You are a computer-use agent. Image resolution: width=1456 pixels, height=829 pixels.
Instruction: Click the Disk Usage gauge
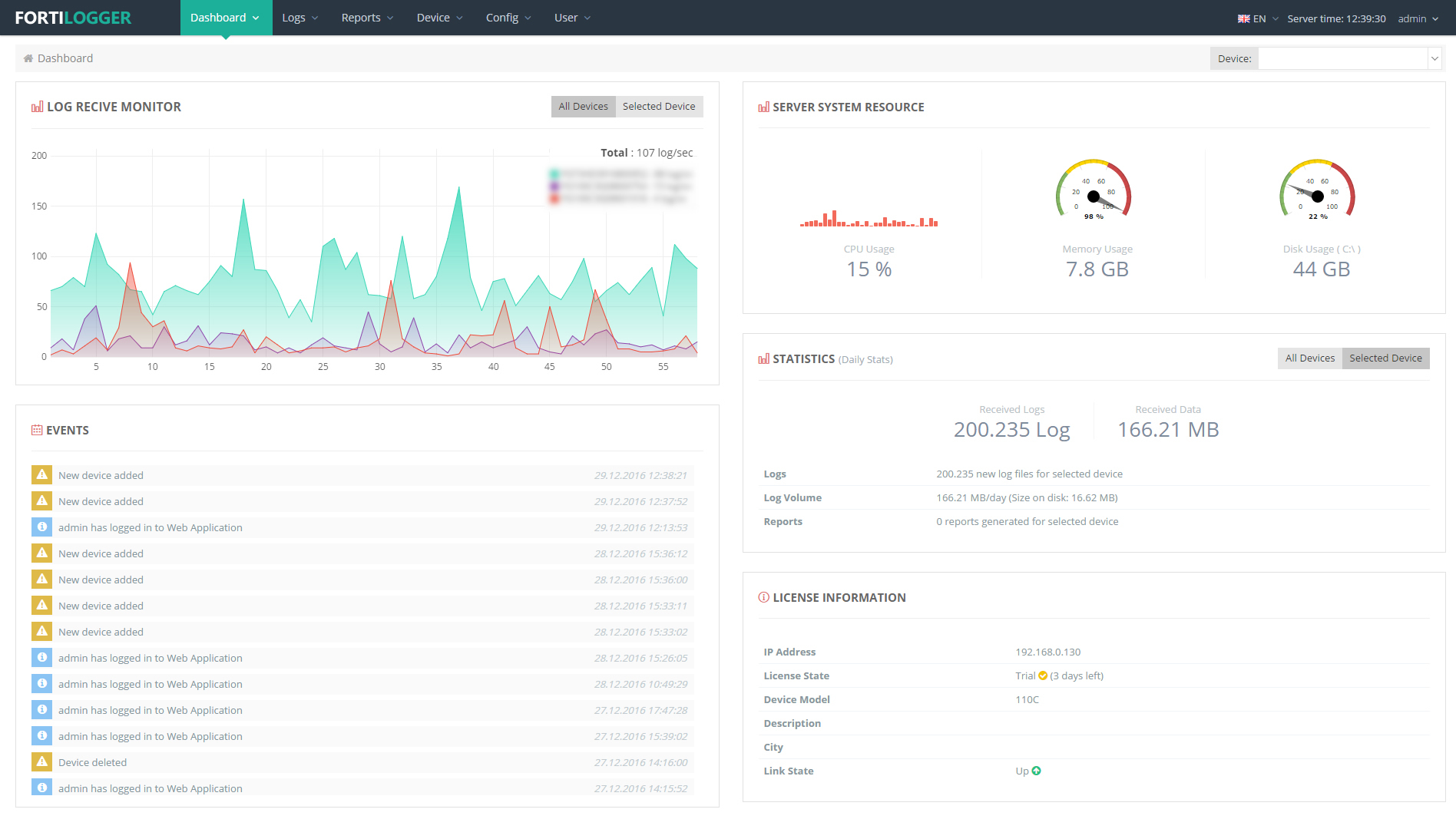pos(1317,190)
